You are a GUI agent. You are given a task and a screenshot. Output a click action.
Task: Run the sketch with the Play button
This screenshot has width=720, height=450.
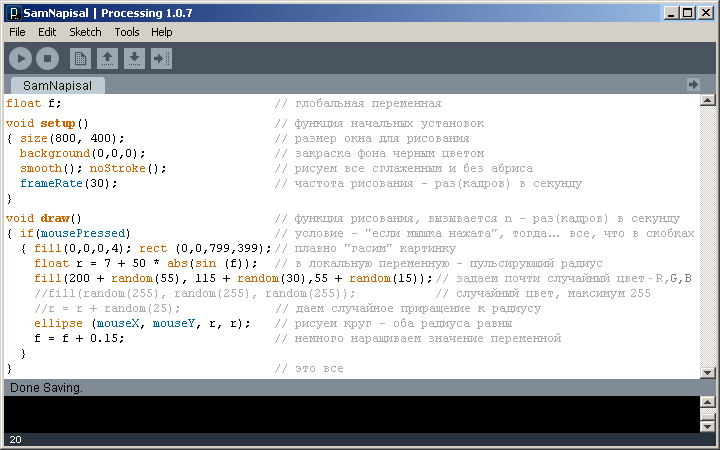click(x=20, y=59)
